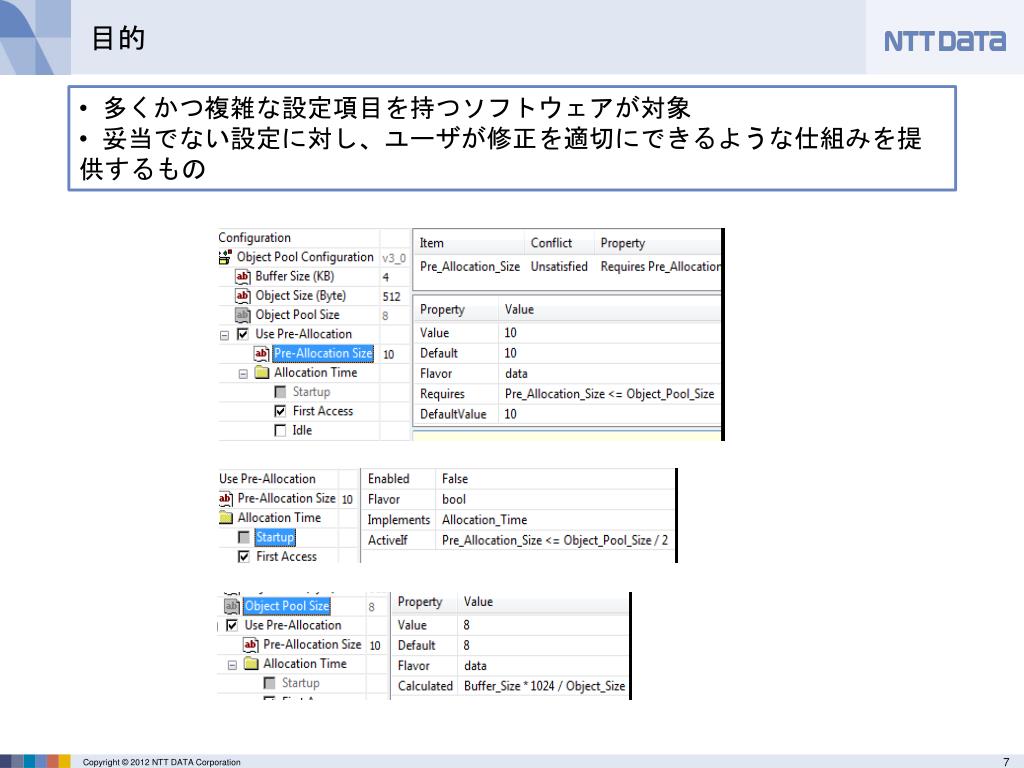
Task: Enable the Idle checkbox
Action: (280, 430)
